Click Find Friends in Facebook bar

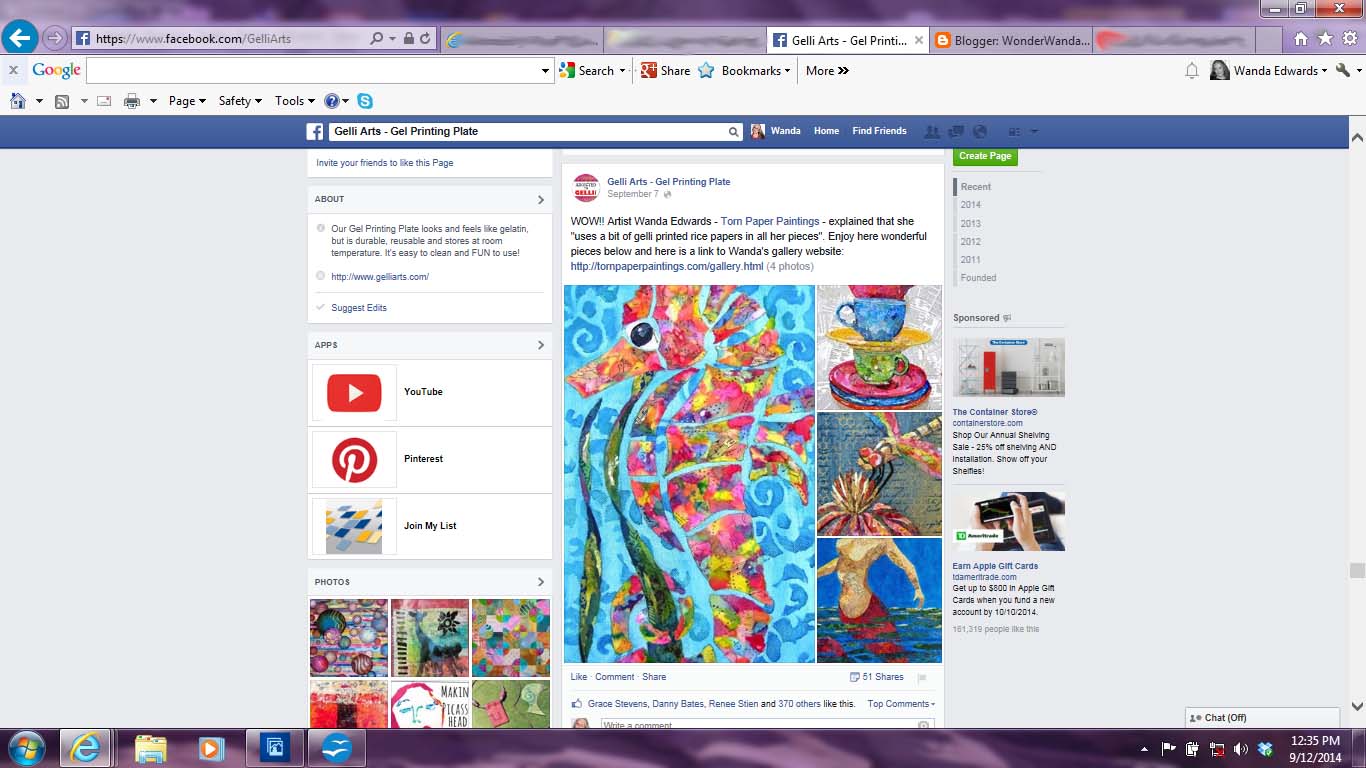click(879, 131)
